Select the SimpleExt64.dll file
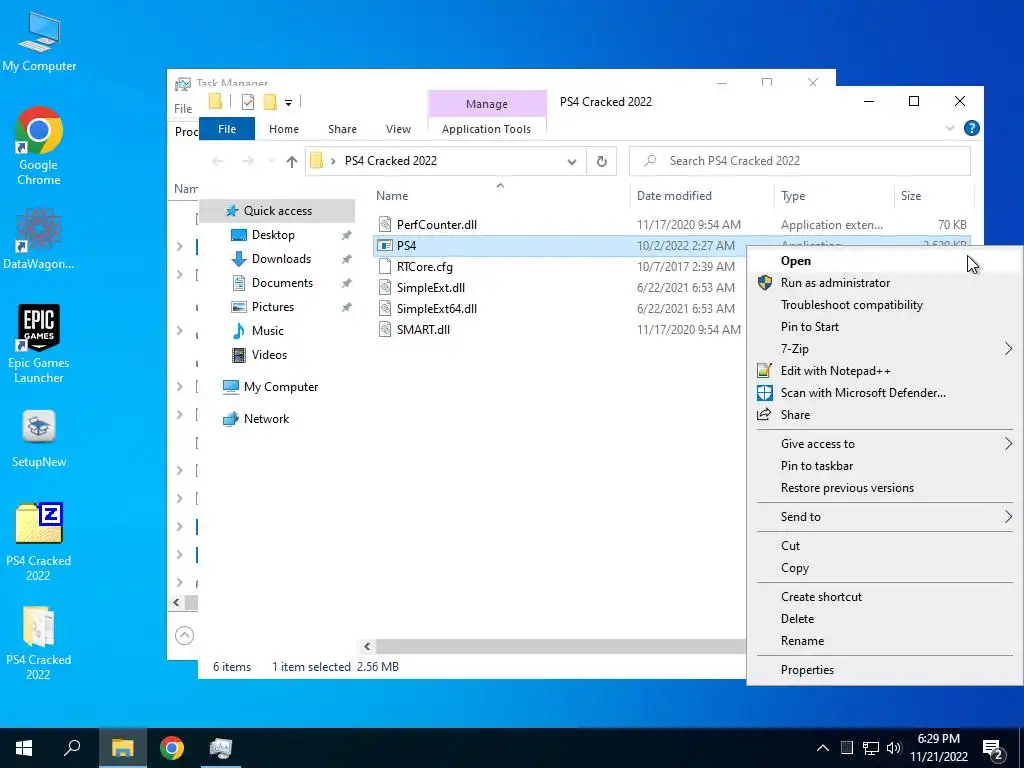Image resolution: width=1024 pixels, height=768 pixels. (436, 308)
